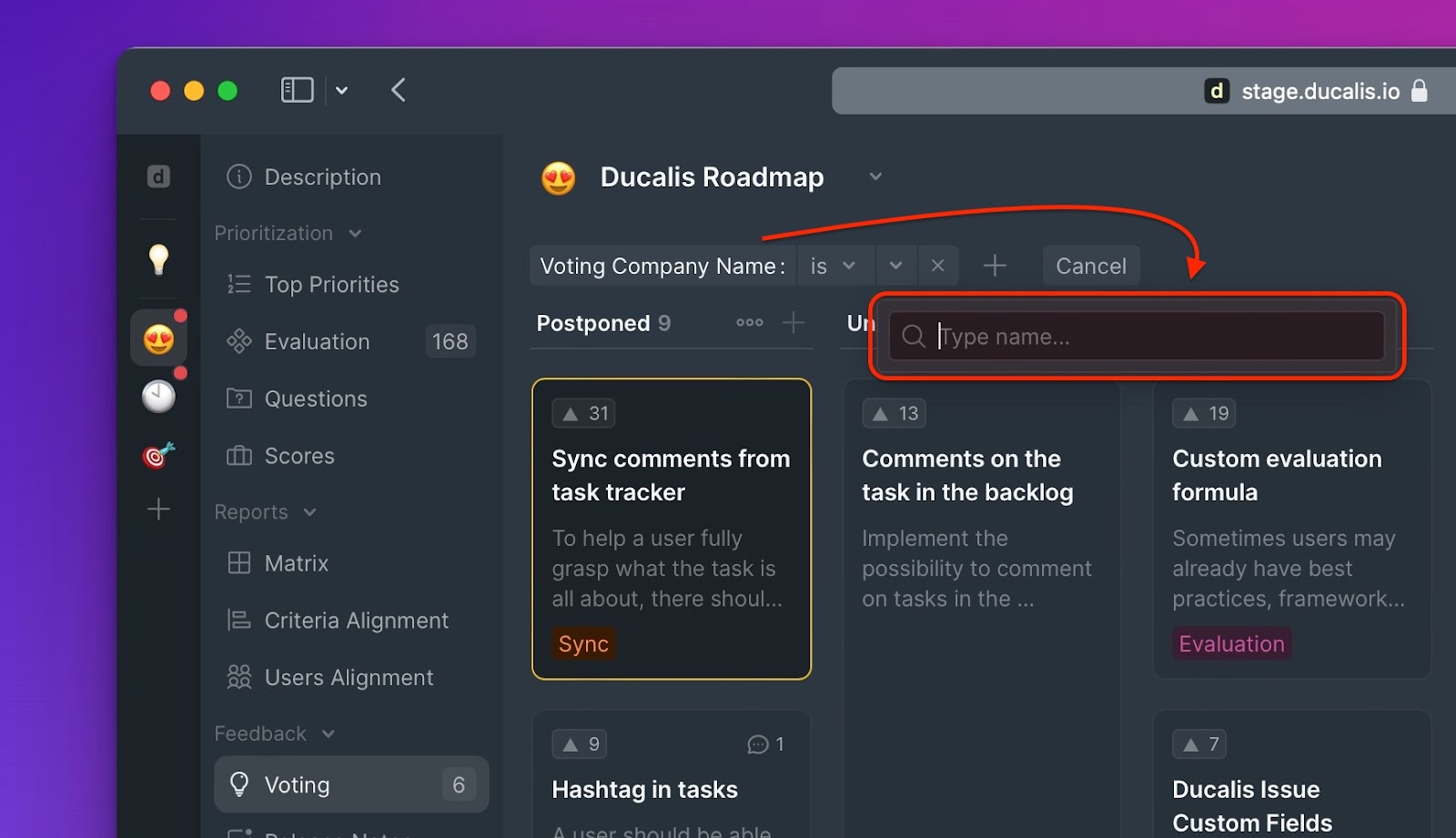
Task: Toggle the browser sidebar panel icon
Action: [x=297, y=90]
